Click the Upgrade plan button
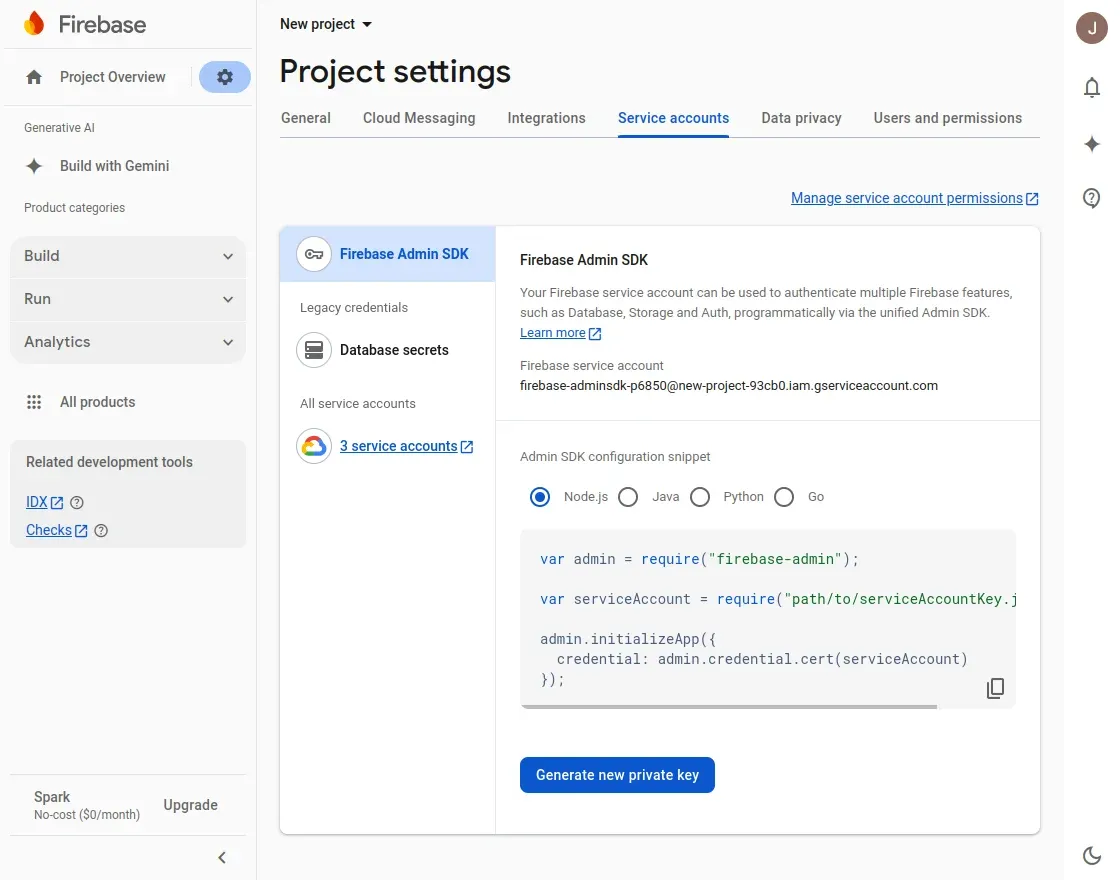 tap(190, 805)
